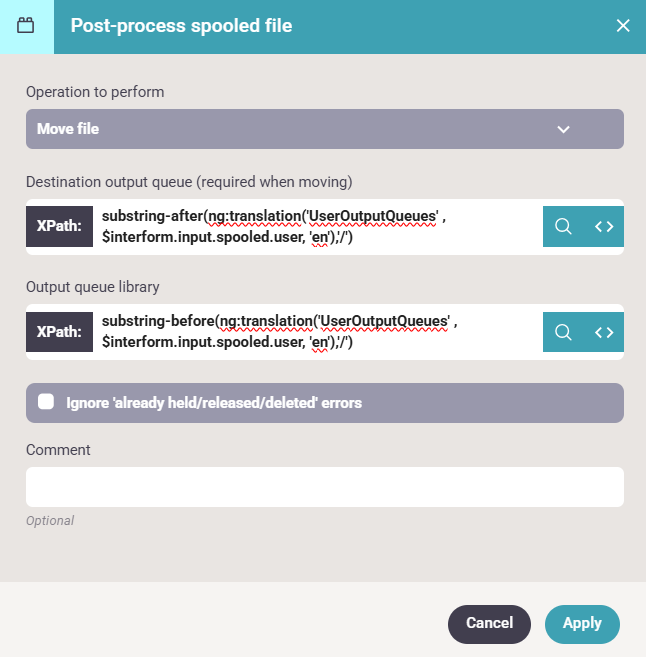Image resolution: width=646 pixels, height=657 pixels.
Task: Toggle code mode for Destination output queue
Action: coord(604,226)
